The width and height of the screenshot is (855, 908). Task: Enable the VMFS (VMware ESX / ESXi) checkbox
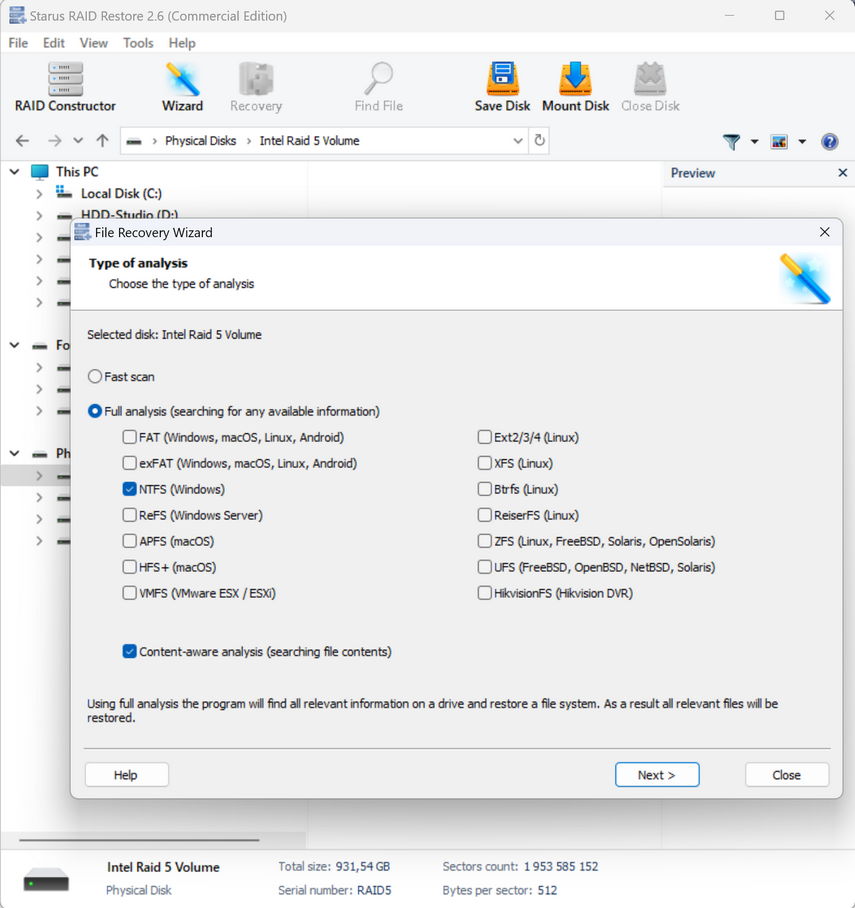[x=129, y=593]
